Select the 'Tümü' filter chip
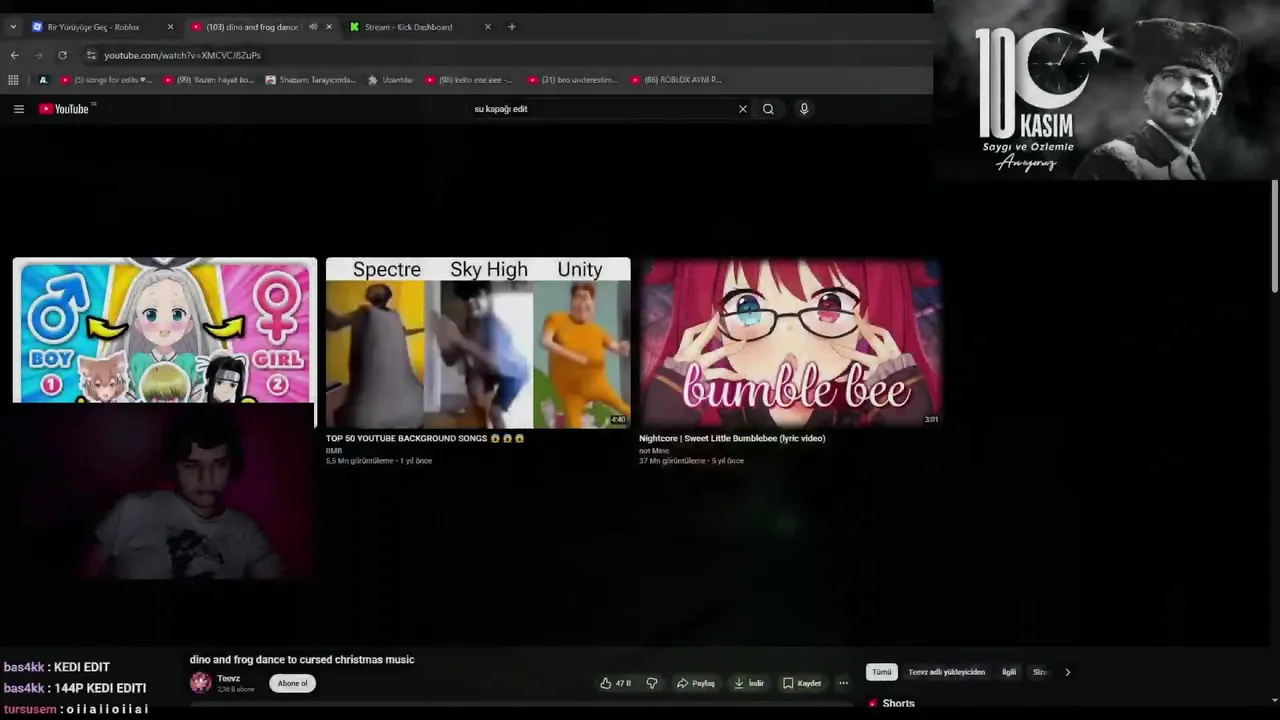The width and height of the screenshot is (1280, 720). click(x=881, y=672)
